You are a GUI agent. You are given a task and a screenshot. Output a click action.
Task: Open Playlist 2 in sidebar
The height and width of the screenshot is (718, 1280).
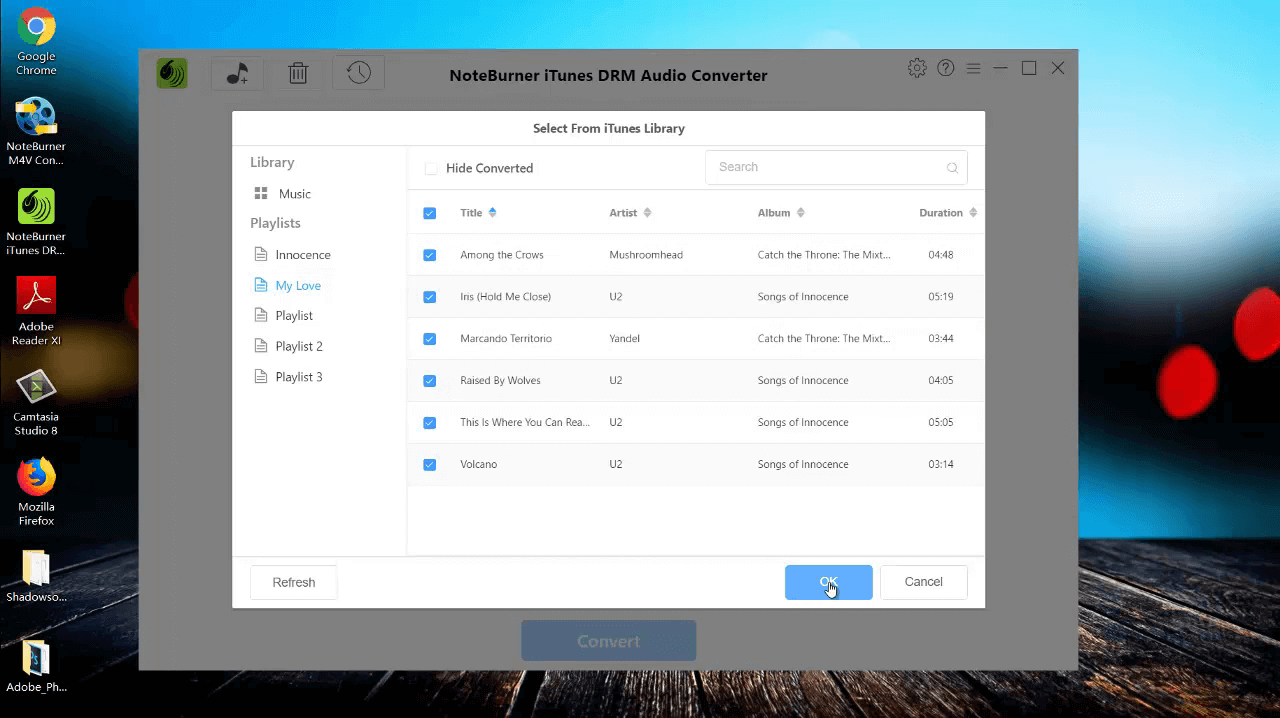(299, 347)
